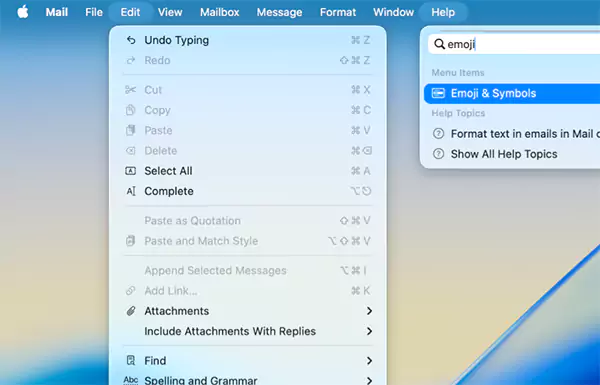Viewport: 600px width, 385px height.
Task: Open the Mailbox menu
Action: click(219, 12)
